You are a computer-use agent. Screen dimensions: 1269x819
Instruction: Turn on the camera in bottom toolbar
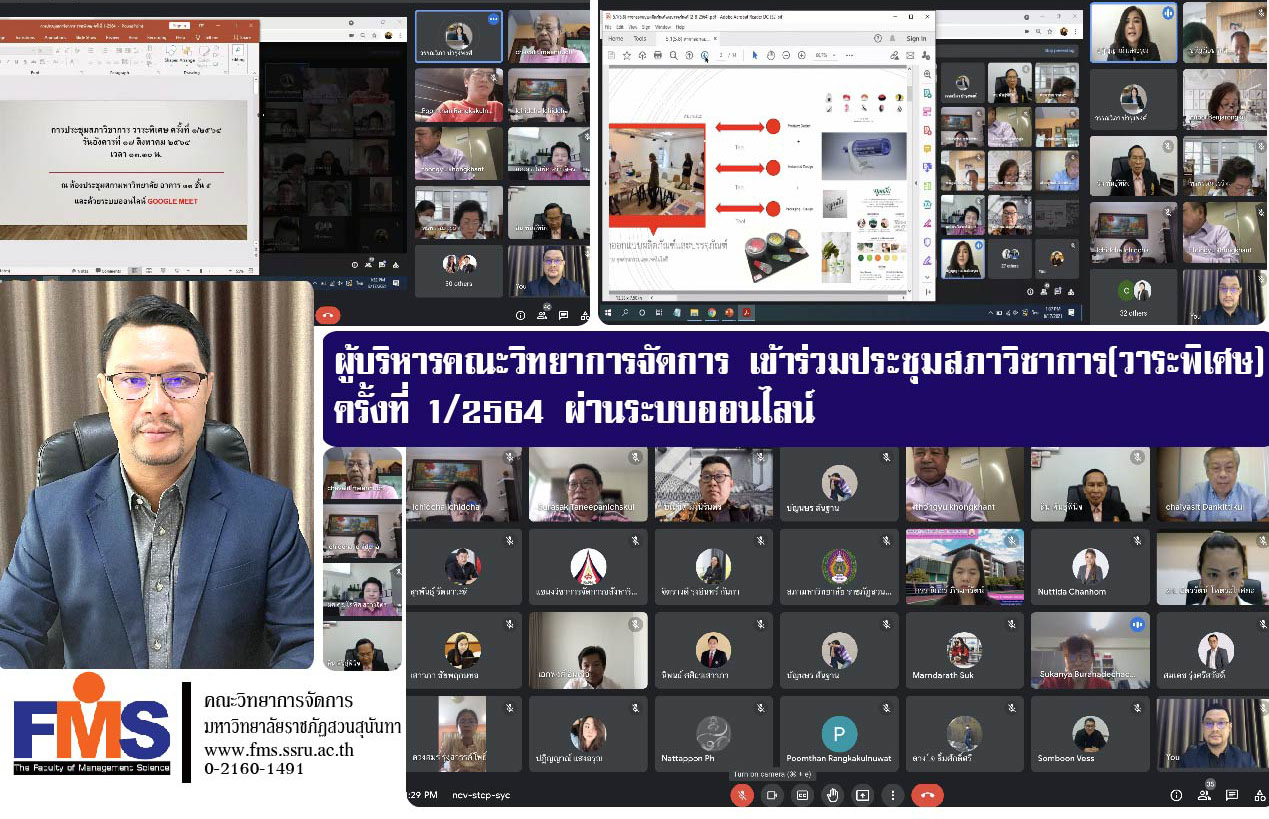pos(772,795)
